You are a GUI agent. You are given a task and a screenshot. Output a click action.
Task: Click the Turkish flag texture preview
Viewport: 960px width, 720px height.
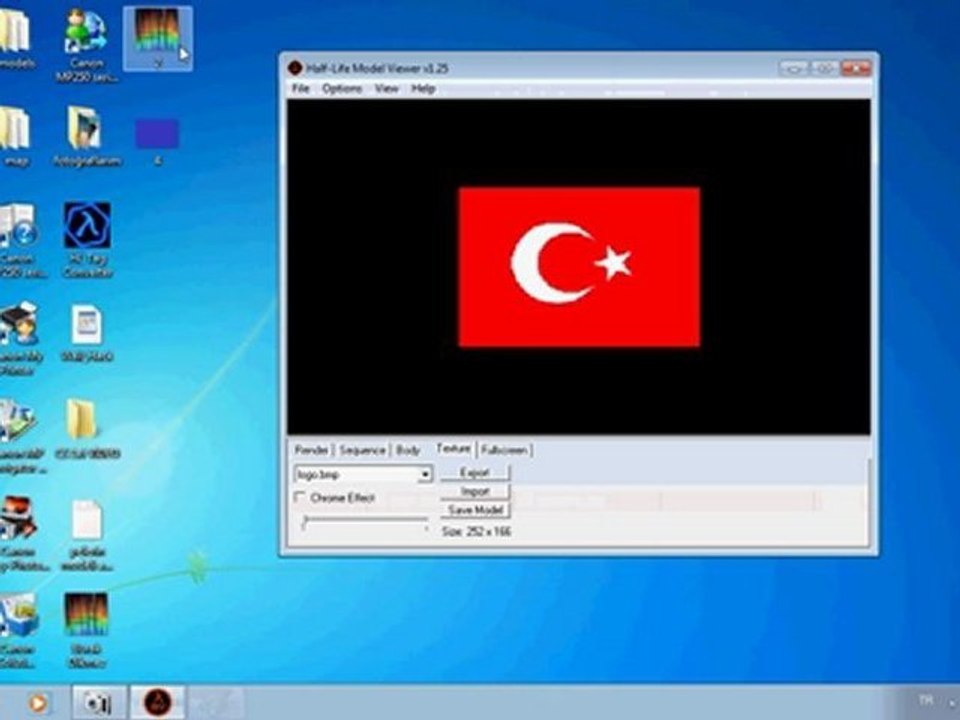tap(579, 267)
